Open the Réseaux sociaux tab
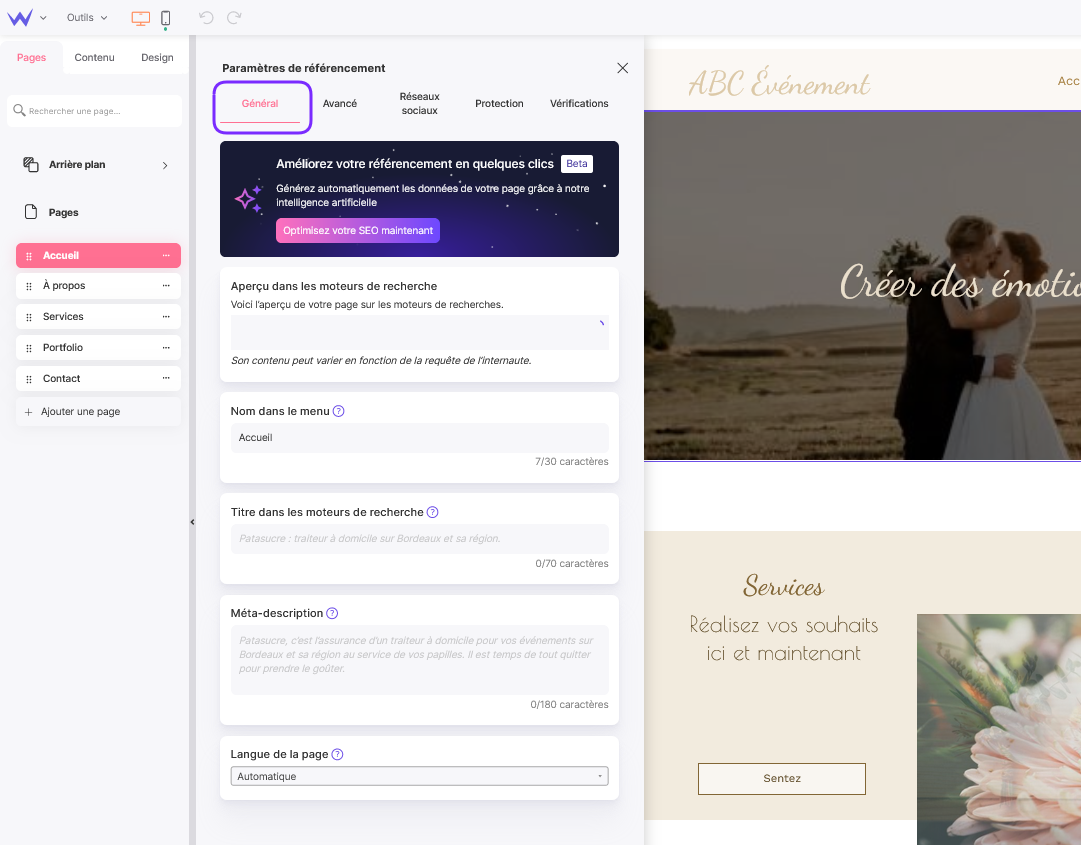 click(x=419, y=104)
